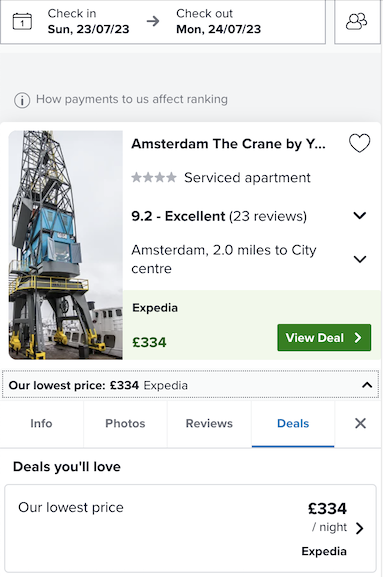This screenshot has height=577, width=383.
Task: Click the four-star rating icons
Action: [154, 178]
